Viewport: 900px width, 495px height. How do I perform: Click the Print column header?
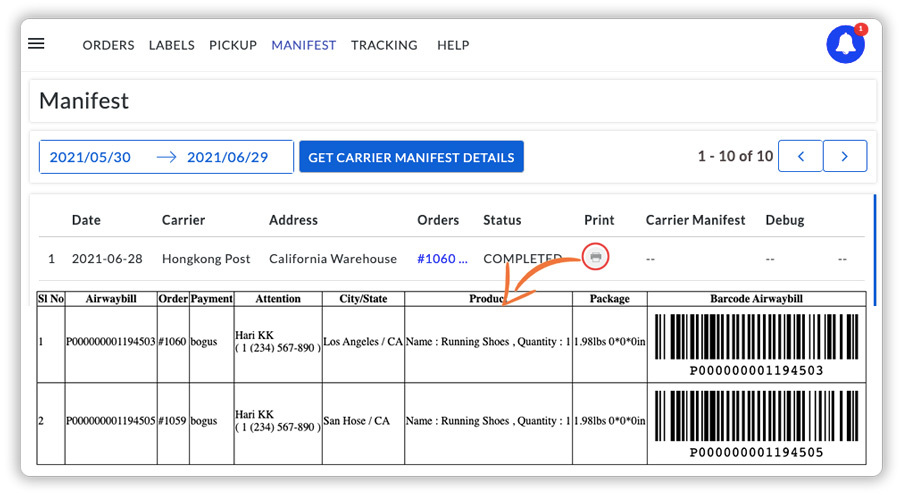pos(599,220)
